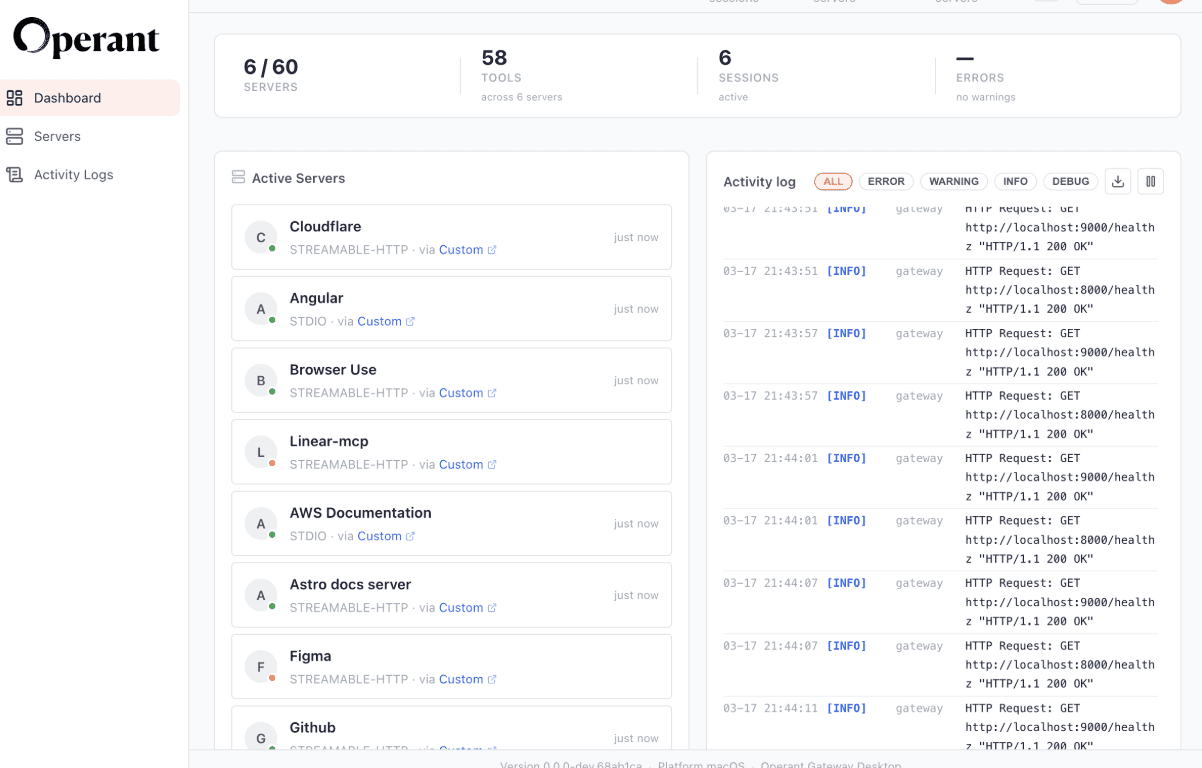The width and height of the screenshot is (1202, 768).
Task: Open the Browser Use server card
Action: pos(451,380)
